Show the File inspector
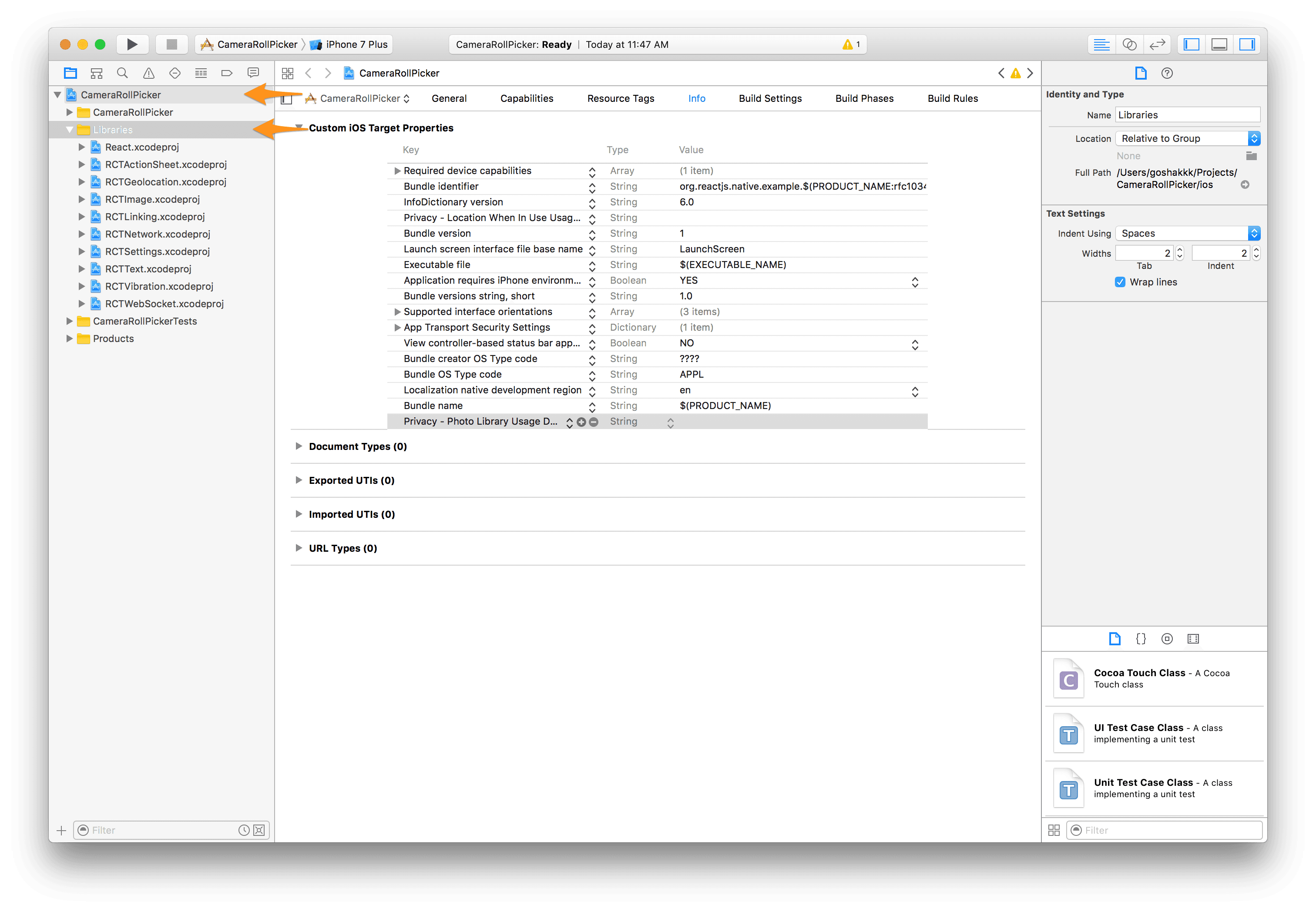This screenshot has height=912, width=1316. point(1141,73)
